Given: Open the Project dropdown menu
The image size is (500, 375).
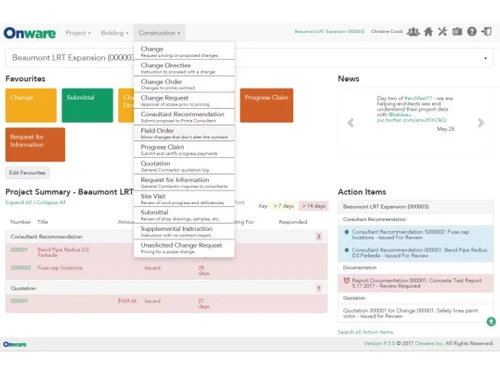Looking at the screenshot, I should pyautogui.click(x=78, y=33).
